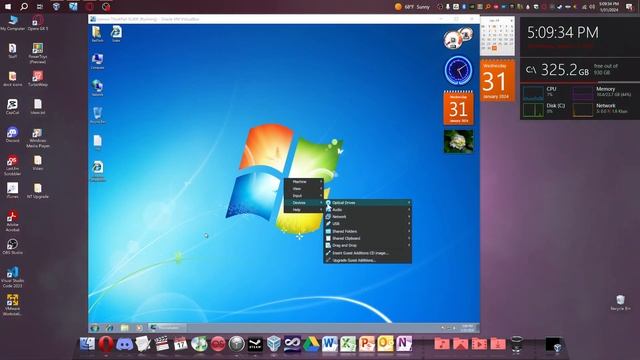Open PowerToys (Preview) desktop shortcut
This screenshot has width=640, height=360.
click(x=38, y=53)
